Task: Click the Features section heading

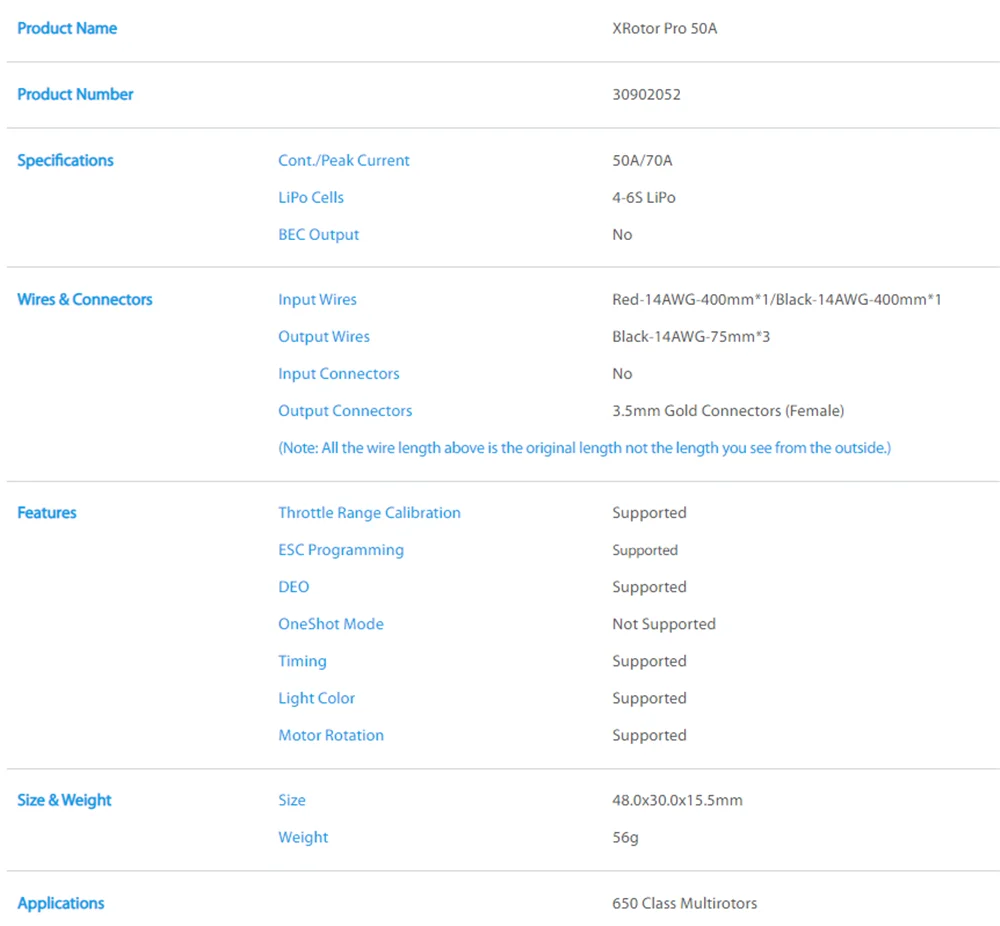Action: [47, 512]
